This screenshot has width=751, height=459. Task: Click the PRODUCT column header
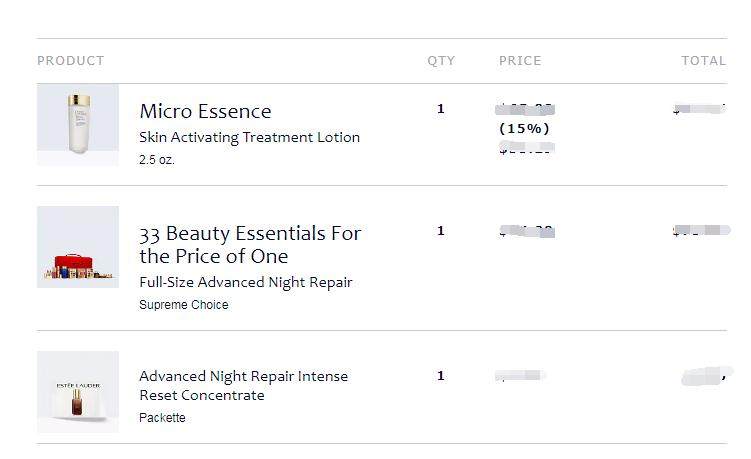coord(71,61)
